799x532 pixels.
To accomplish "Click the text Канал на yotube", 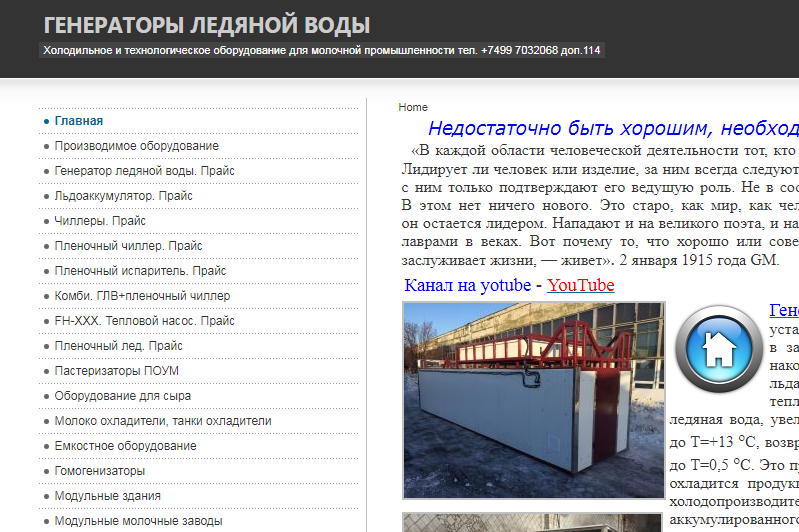I will click(x=467, y=285).
